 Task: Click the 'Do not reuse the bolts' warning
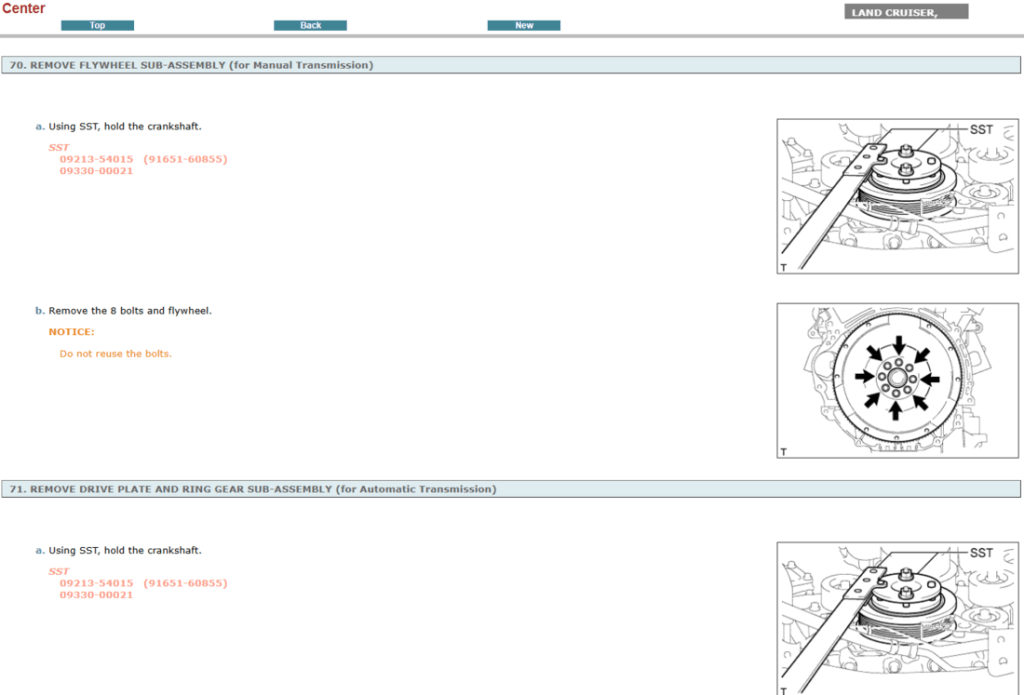pyautogui.click(x=115, y=354)
